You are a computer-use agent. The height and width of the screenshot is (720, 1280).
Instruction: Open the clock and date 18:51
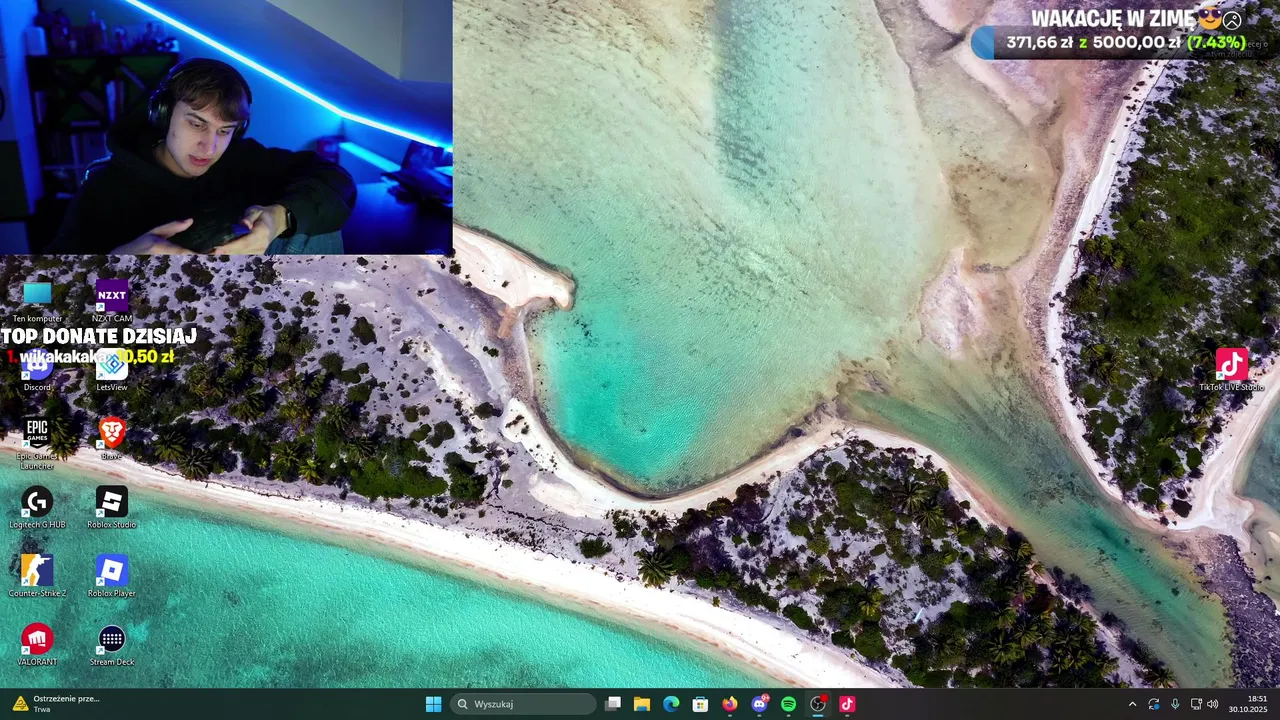tap(1248, 704)
